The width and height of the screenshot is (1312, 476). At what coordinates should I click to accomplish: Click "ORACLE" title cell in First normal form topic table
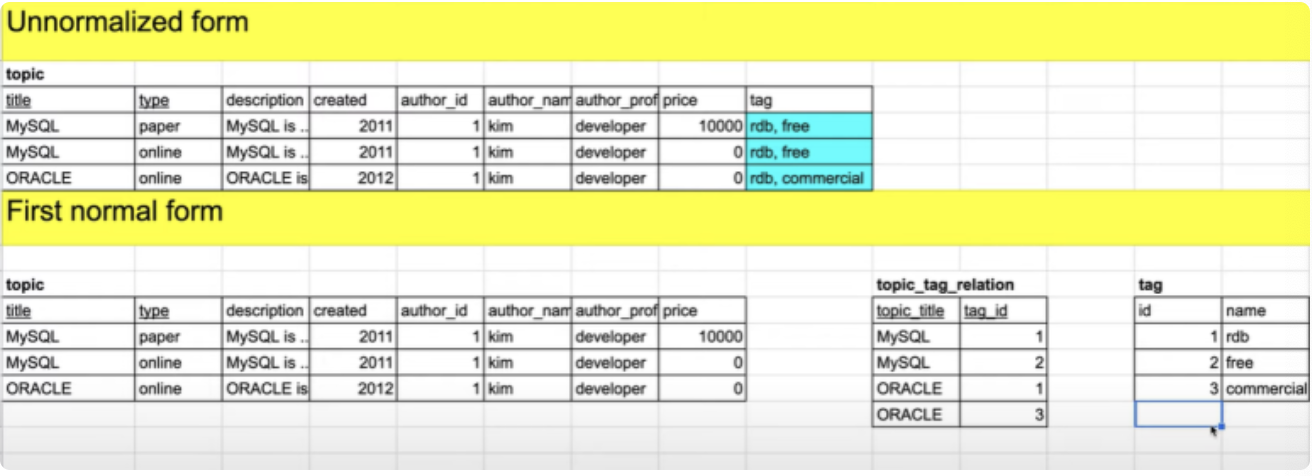point(68,389)
